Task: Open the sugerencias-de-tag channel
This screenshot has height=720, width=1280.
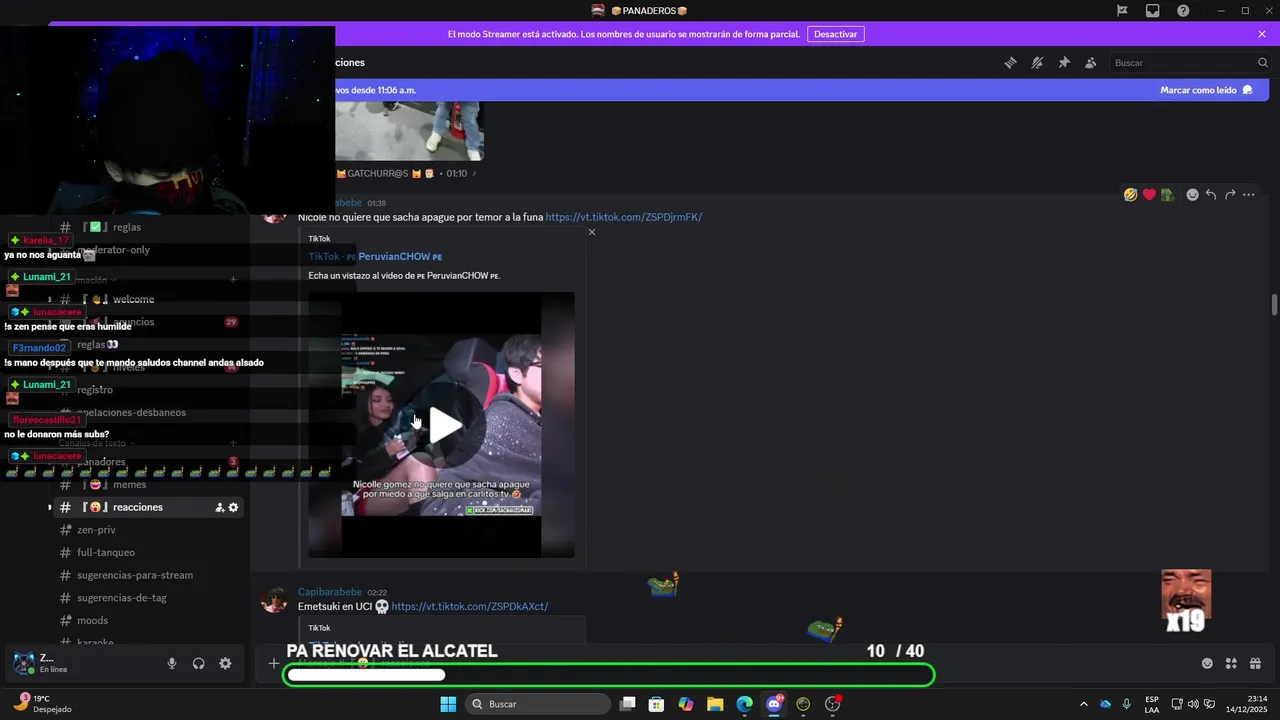Action: [x=150, y=598]
